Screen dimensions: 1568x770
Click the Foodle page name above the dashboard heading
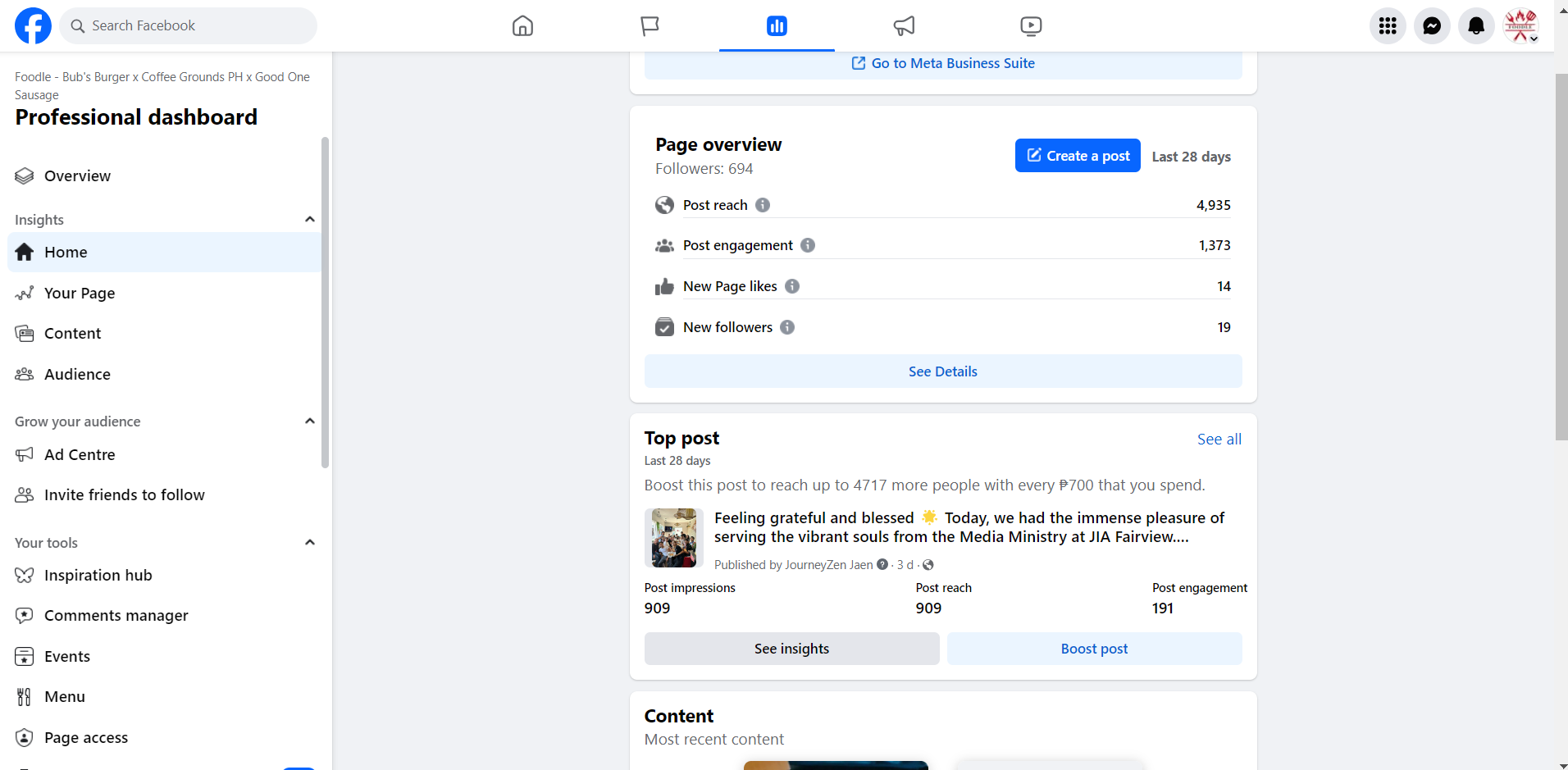[x=162, y=85]
